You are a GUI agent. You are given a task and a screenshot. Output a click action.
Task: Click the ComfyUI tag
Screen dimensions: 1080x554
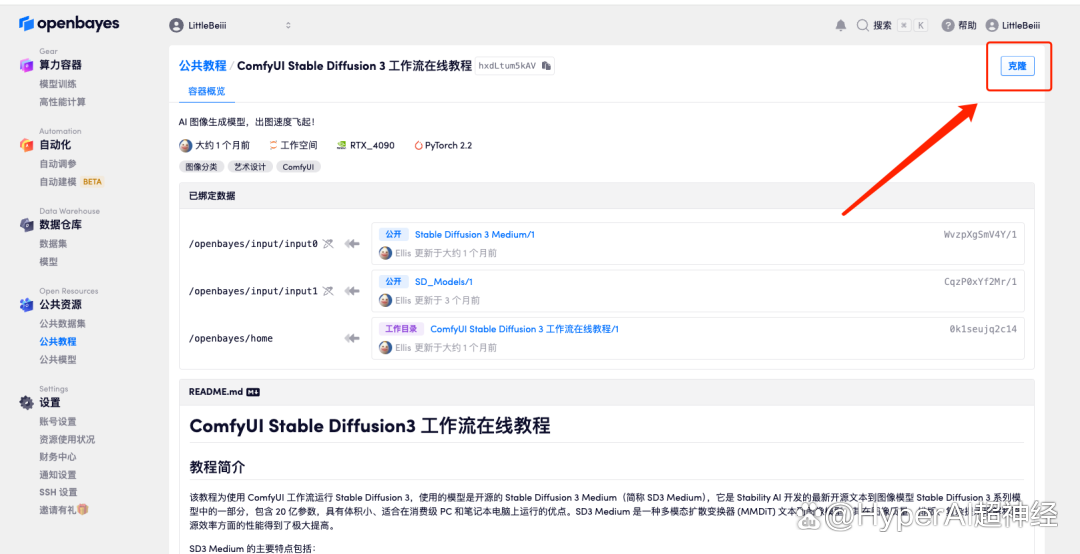299,167
